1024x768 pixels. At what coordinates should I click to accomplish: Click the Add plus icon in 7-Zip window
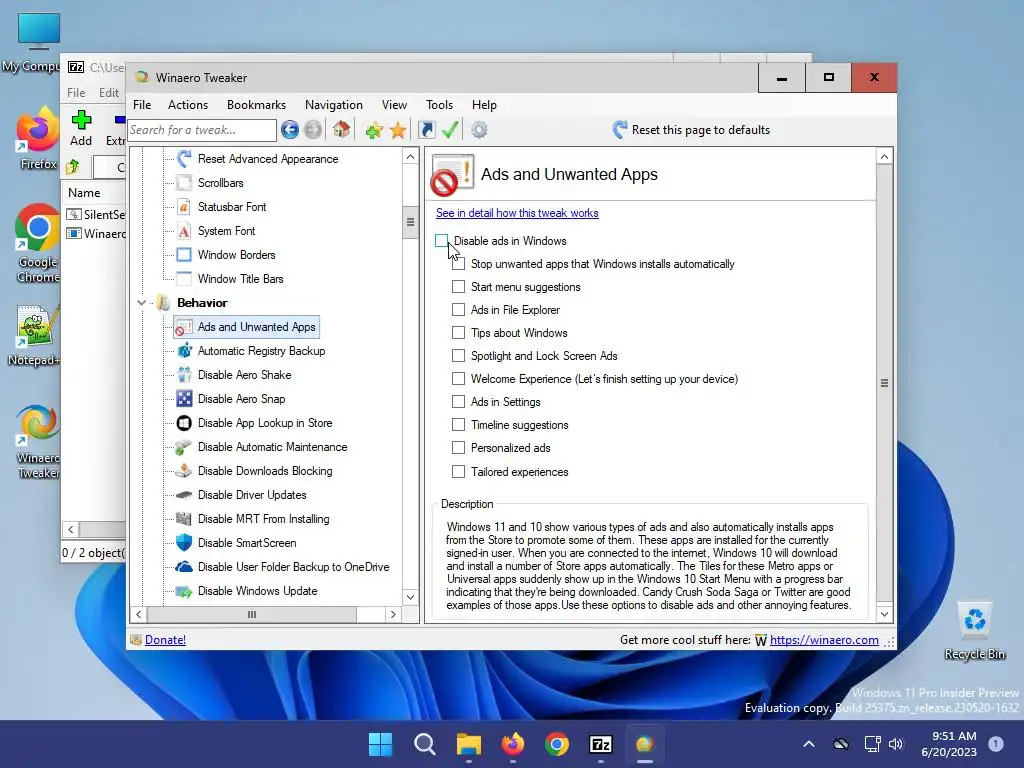point(81,120)
